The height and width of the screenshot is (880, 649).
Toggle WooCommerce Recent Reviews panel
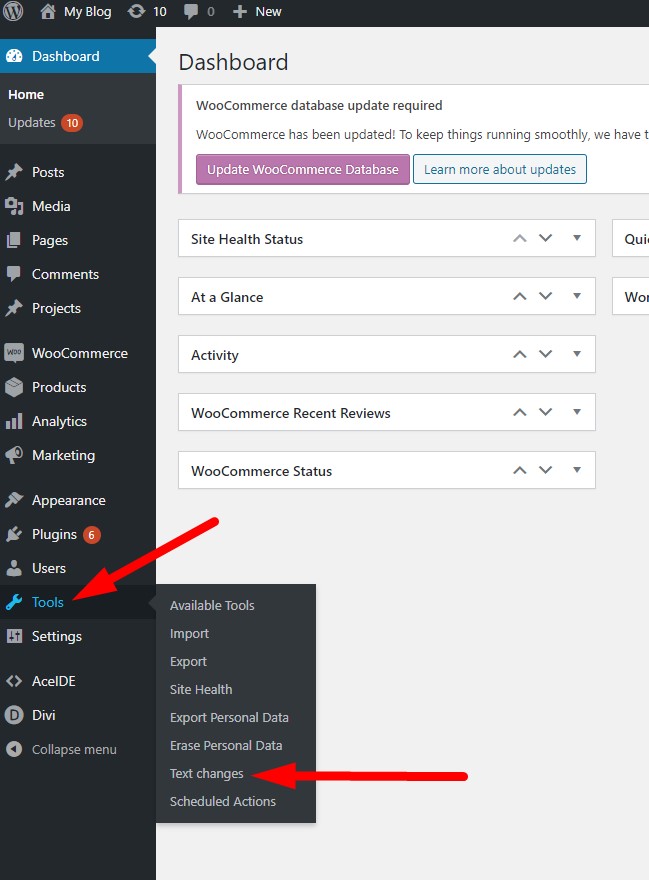tap(577, 412)
